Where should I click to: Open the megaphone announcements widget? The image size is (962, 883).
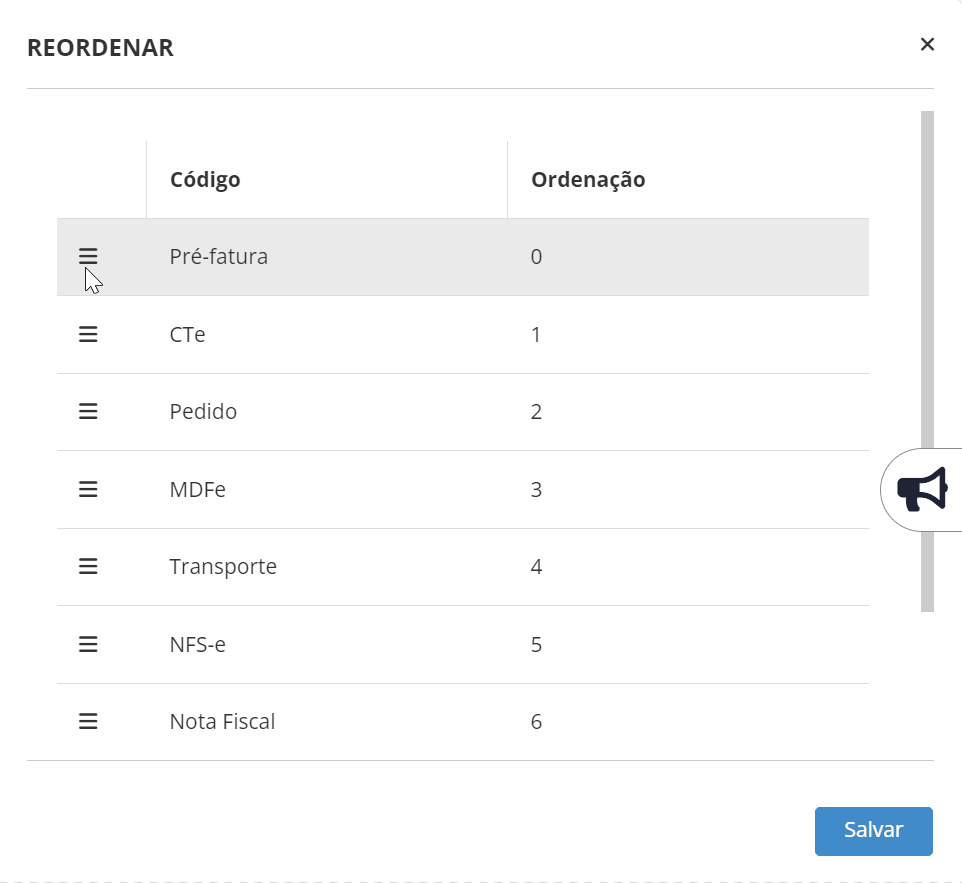tap(922, 490)
